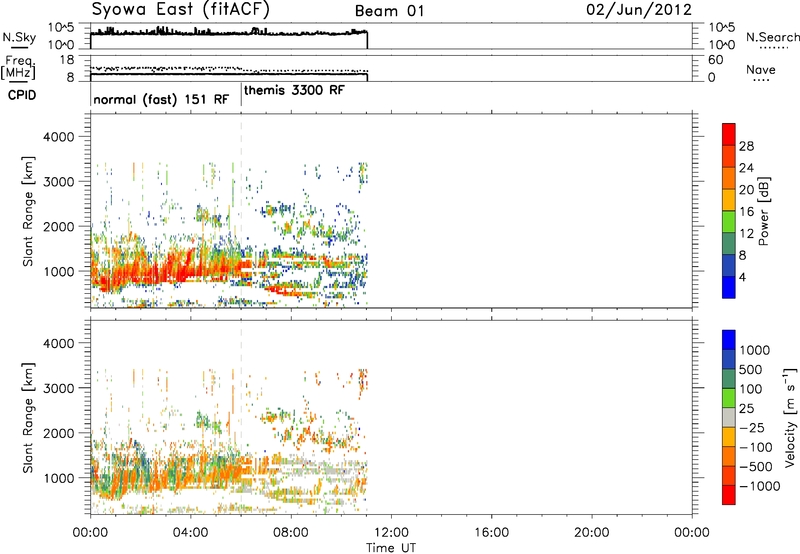Click the 'N.Search' legend label
The width and height of the screenshot is (800, 554).
[x=773, y=37]
